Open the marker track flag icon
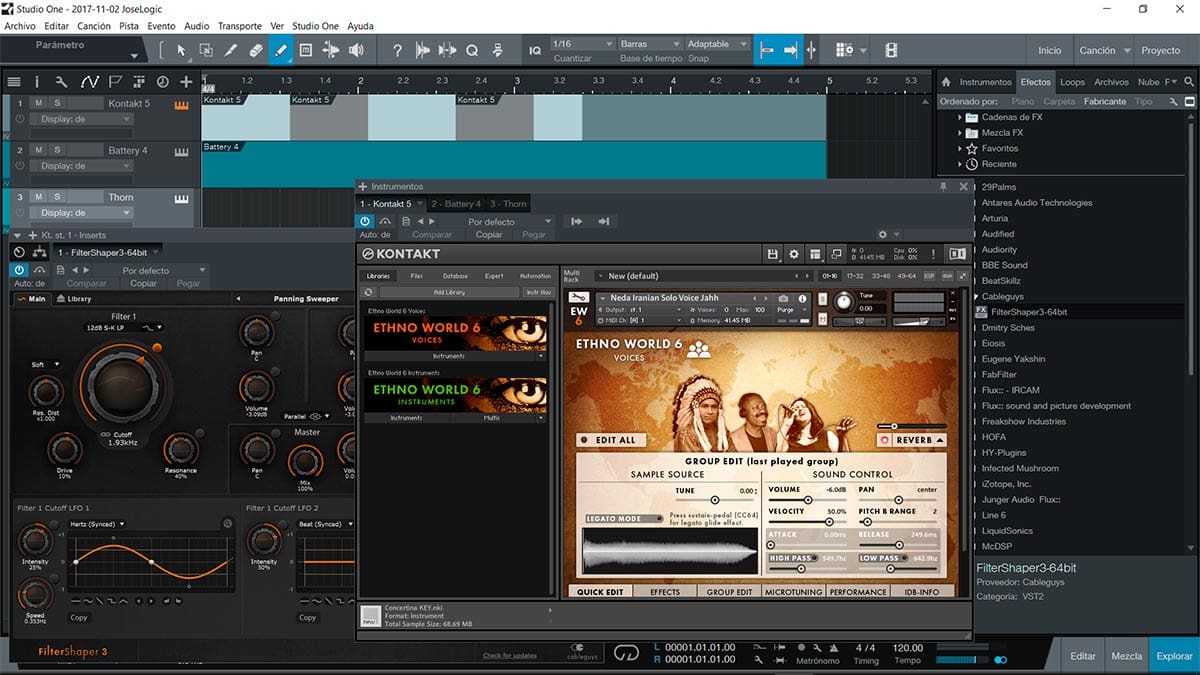This screenshot has width=1200, height=675. (114, 82)
